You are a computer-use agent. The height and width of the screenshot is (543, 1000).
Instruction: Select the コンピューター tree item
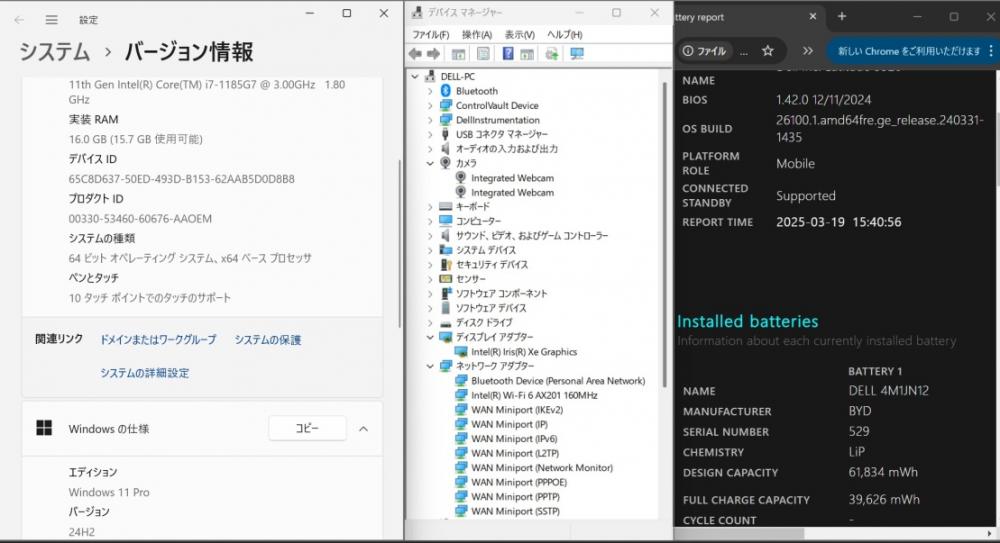478,221
